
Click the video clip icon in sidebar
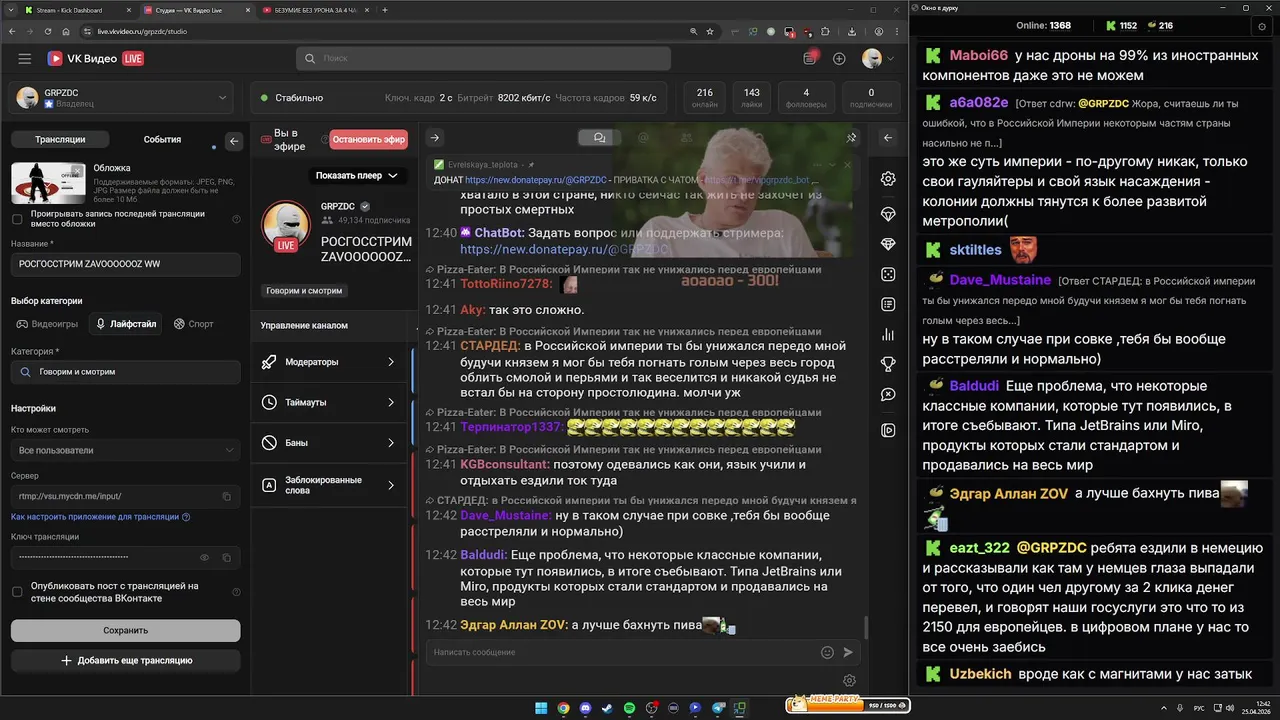click(888, 431)
